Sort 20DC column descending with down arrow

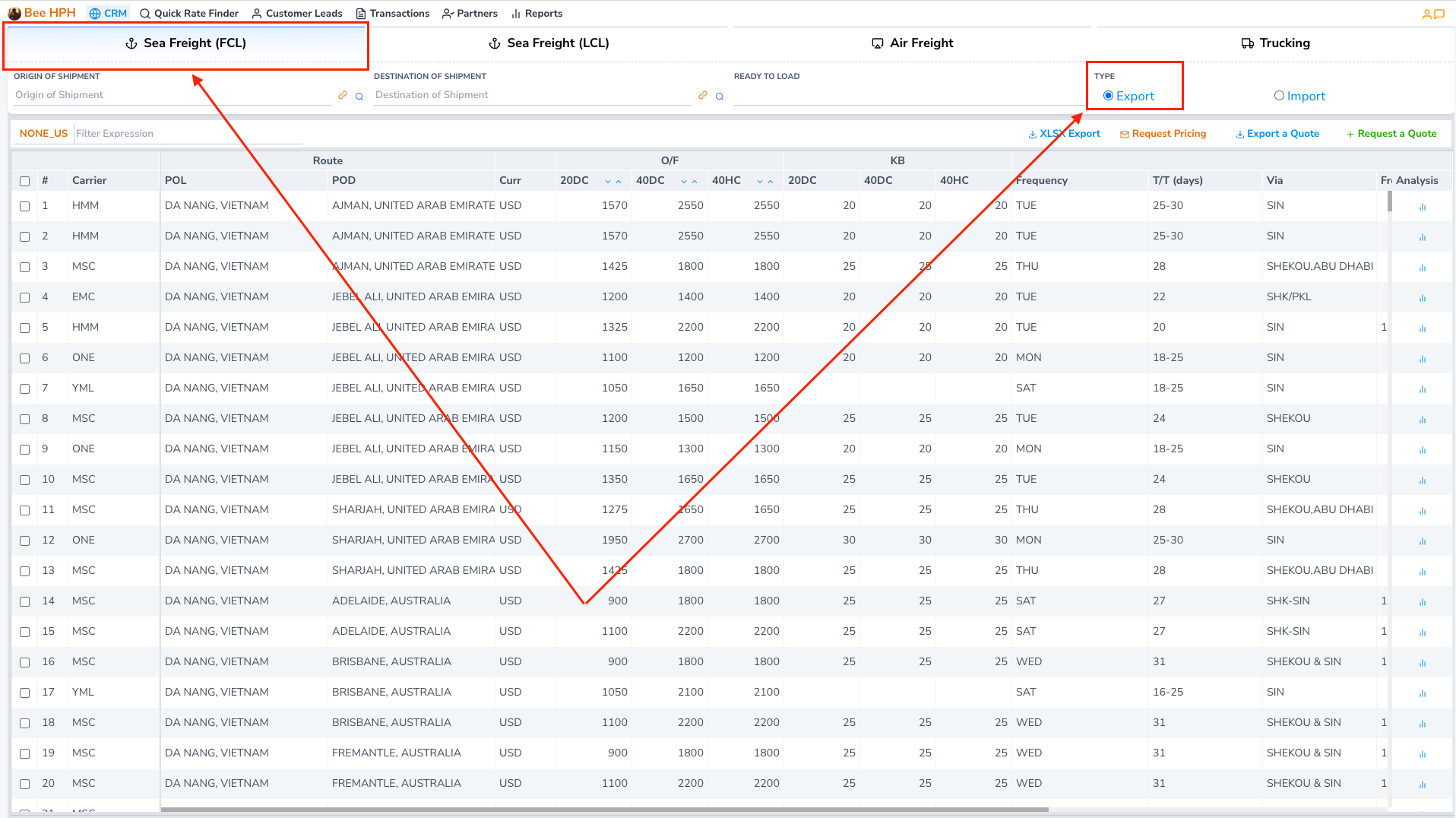coord(608,182)
